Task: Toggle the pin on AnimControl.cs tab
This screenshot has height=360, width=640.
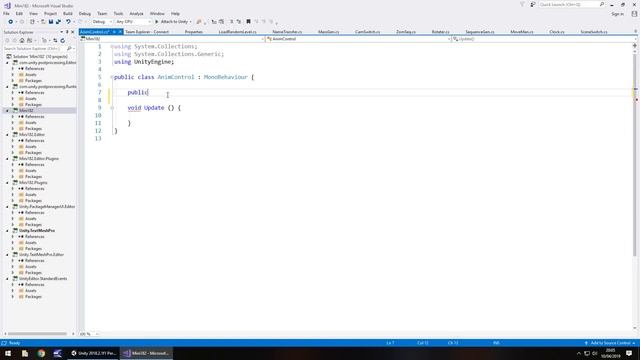Action: click(x=114, y=32)
